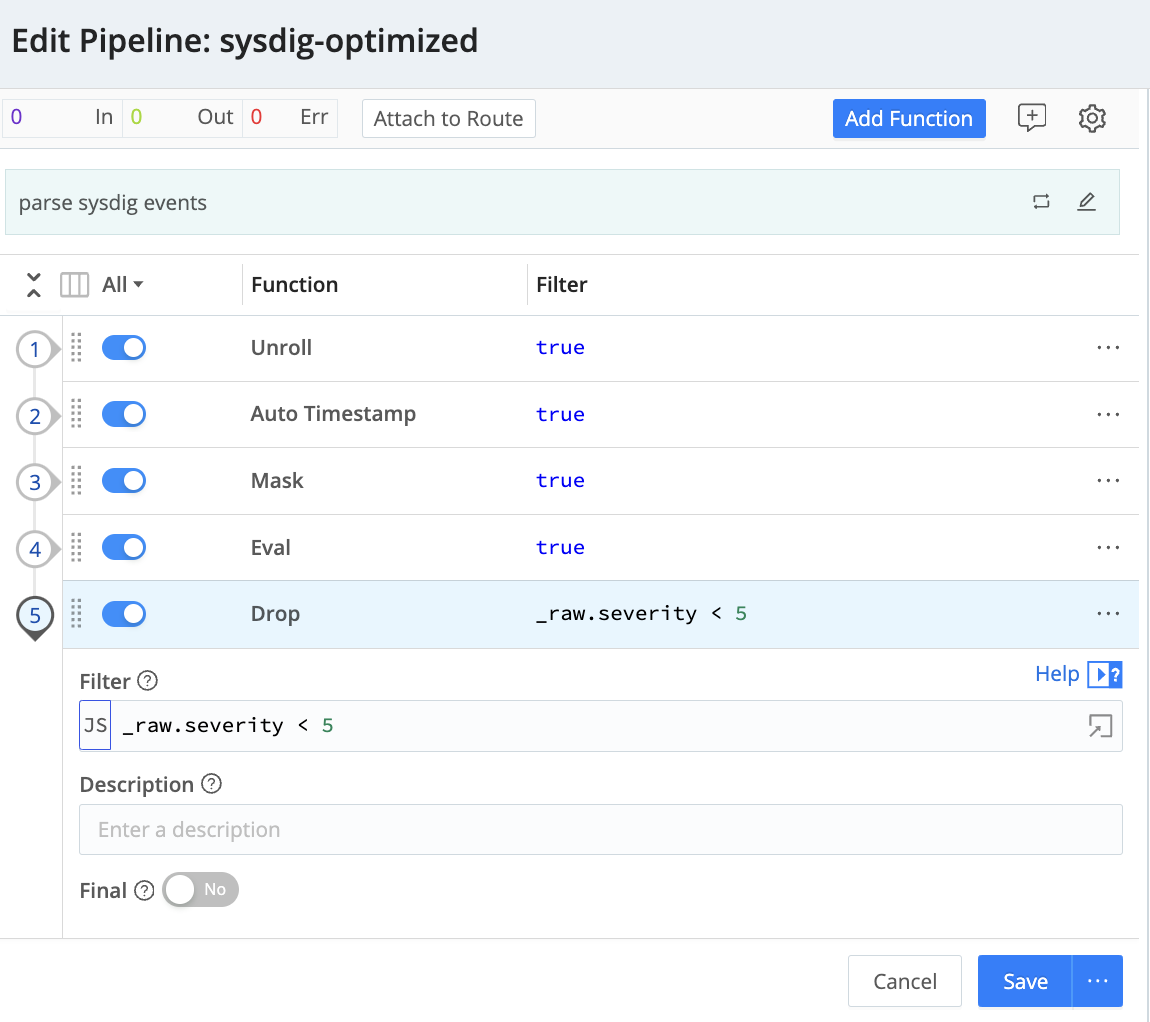Grab the drag handle of Eval row
The width and height of the screenshot is (1150, 1022).
click(x=76, y=547)
